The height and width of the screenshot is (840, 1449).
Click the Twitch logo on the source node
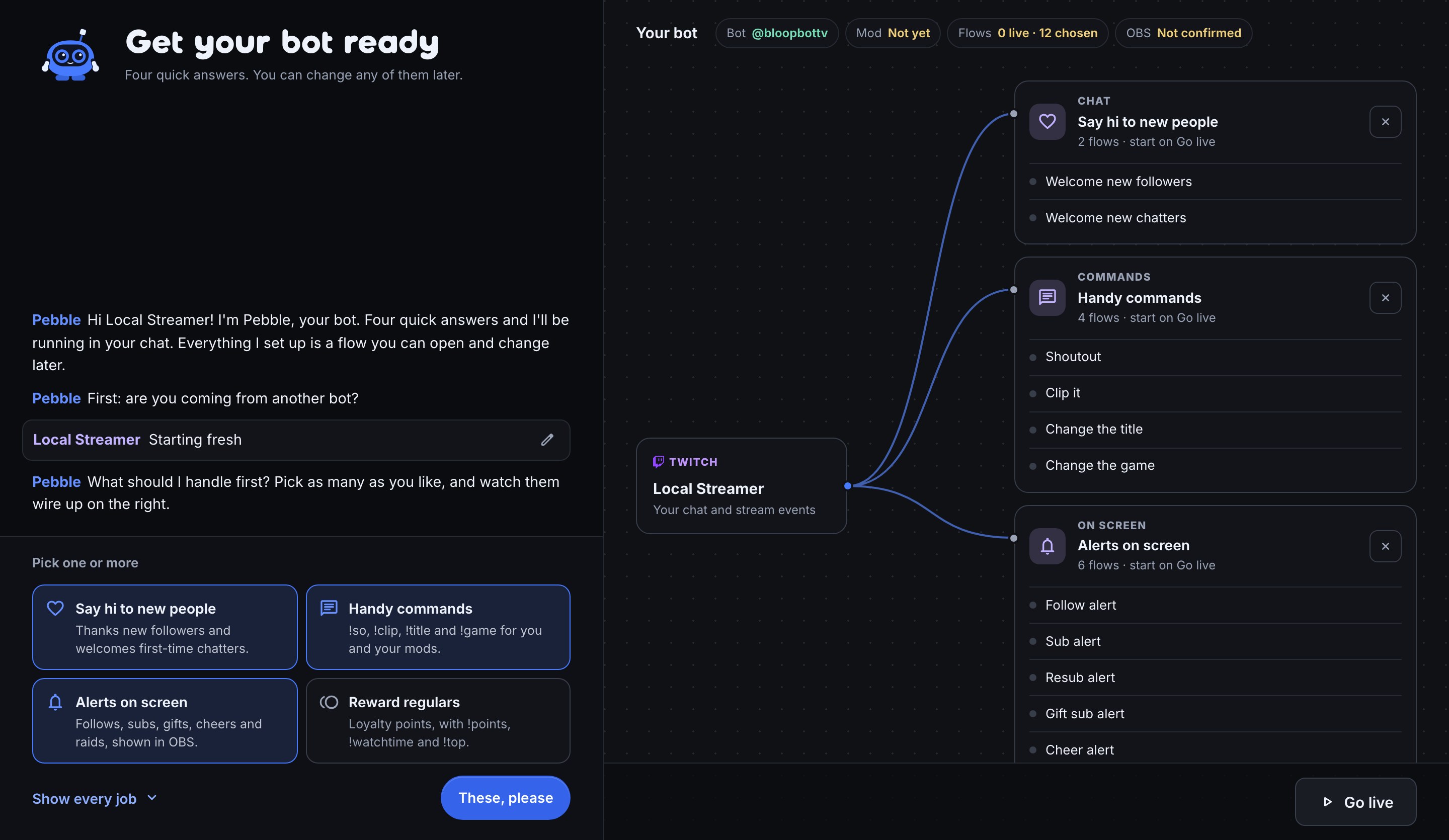point(659,462)
